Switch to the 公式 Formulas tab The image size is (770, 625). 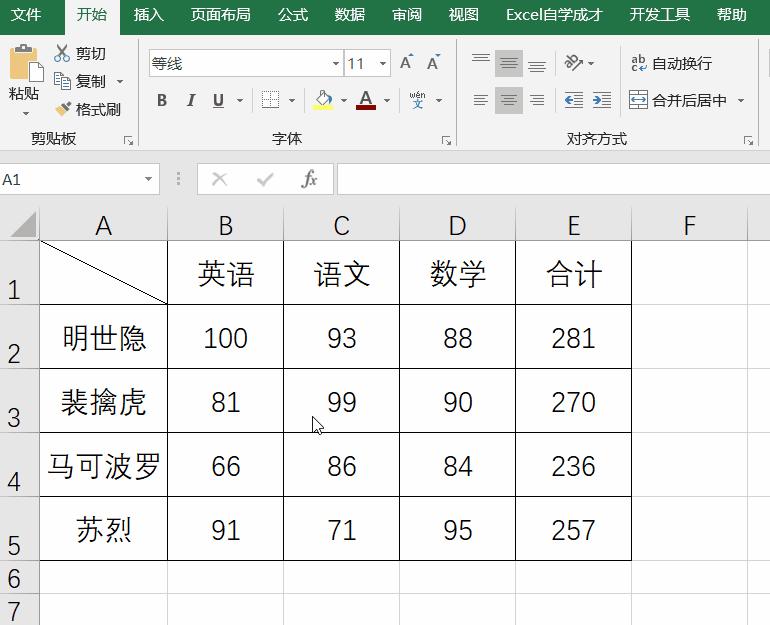pos(293,15)
